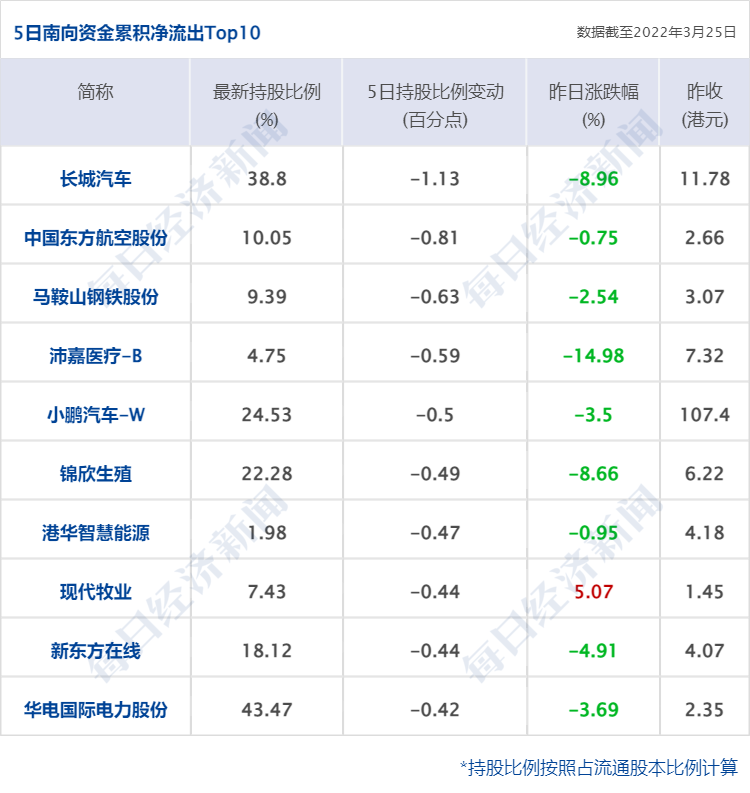Click holding ratio value 22.28
Viewport: 750px width, 793px height.
tap(267, 474)
